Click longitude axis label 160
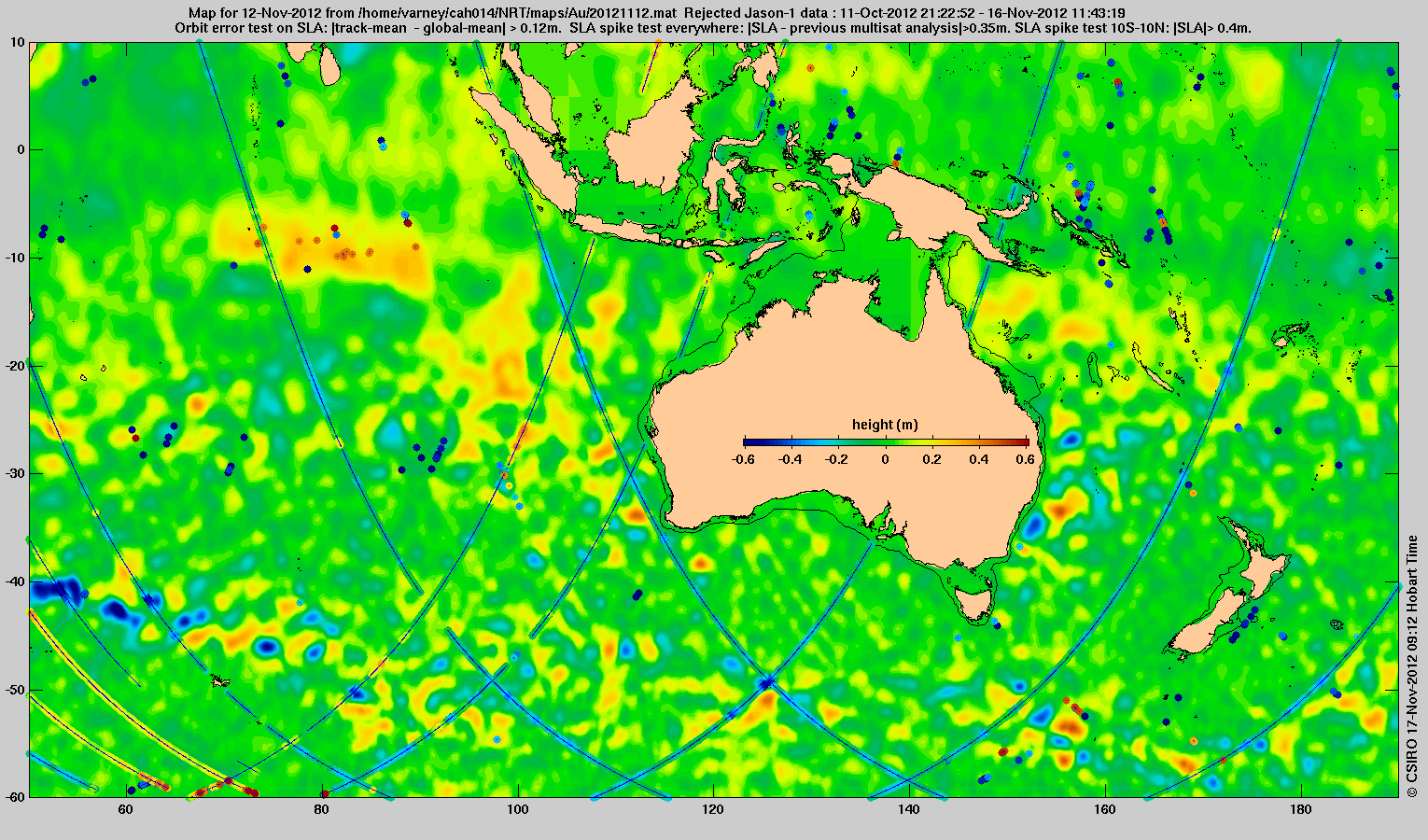The height and width of the screenshot is (840, 1428). coord(1105,809)
